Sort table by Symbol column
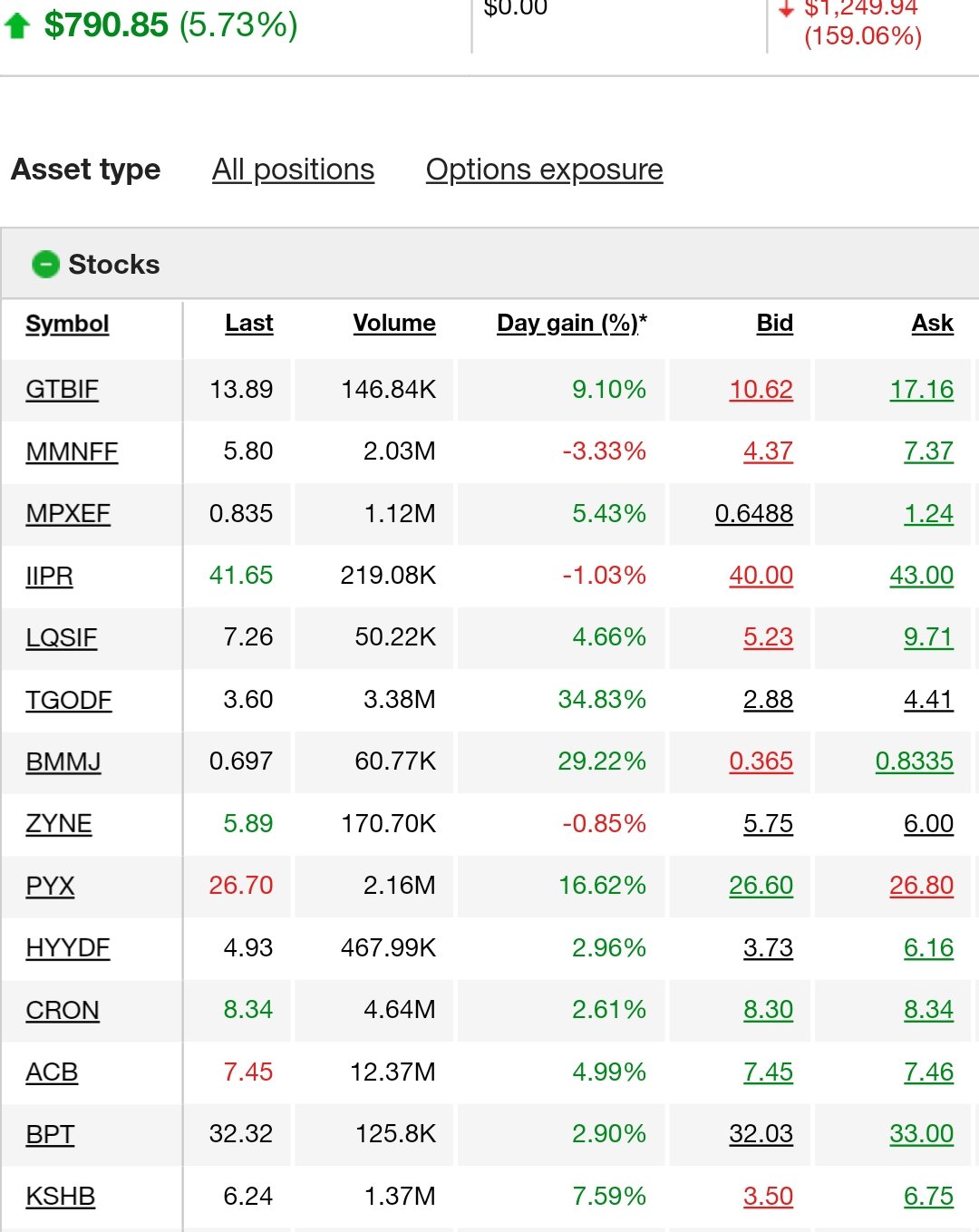The image size is (979, 1232). [67, 324]
